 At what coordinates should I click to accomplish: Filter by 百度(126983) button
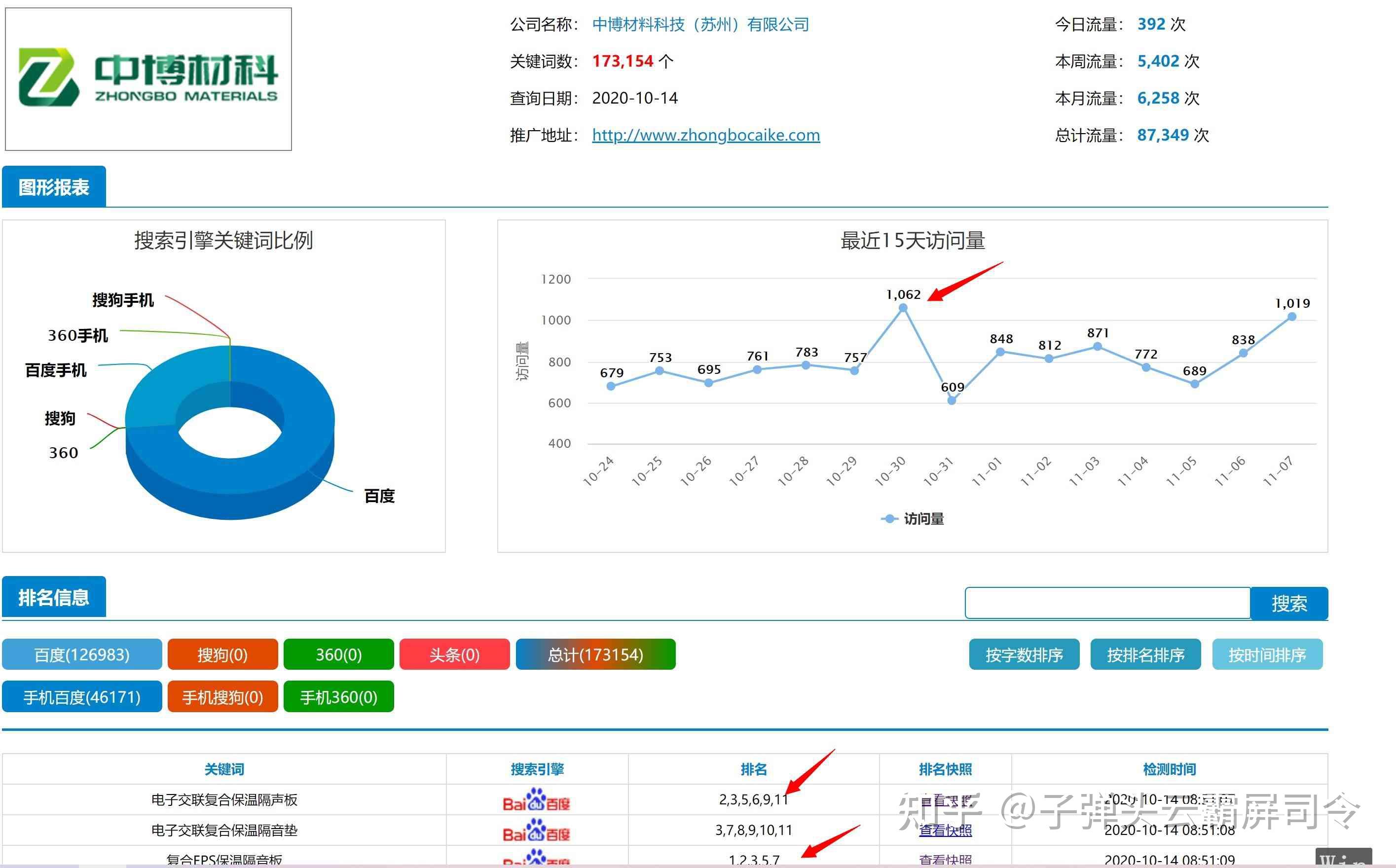[81, 654]
